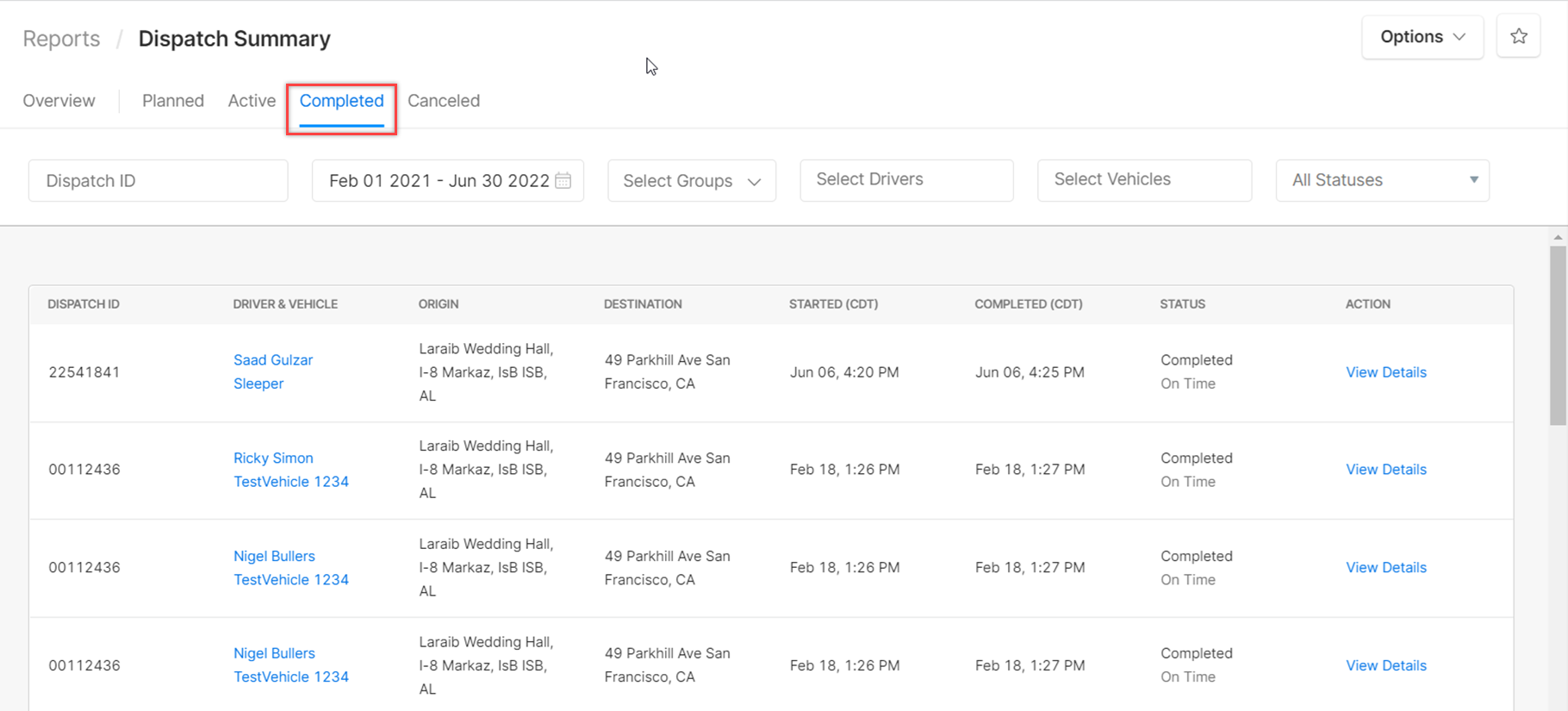Focus the Select Vehicles field
This screenshot has width=1568, height=711.
click(x=1144, y=180)
